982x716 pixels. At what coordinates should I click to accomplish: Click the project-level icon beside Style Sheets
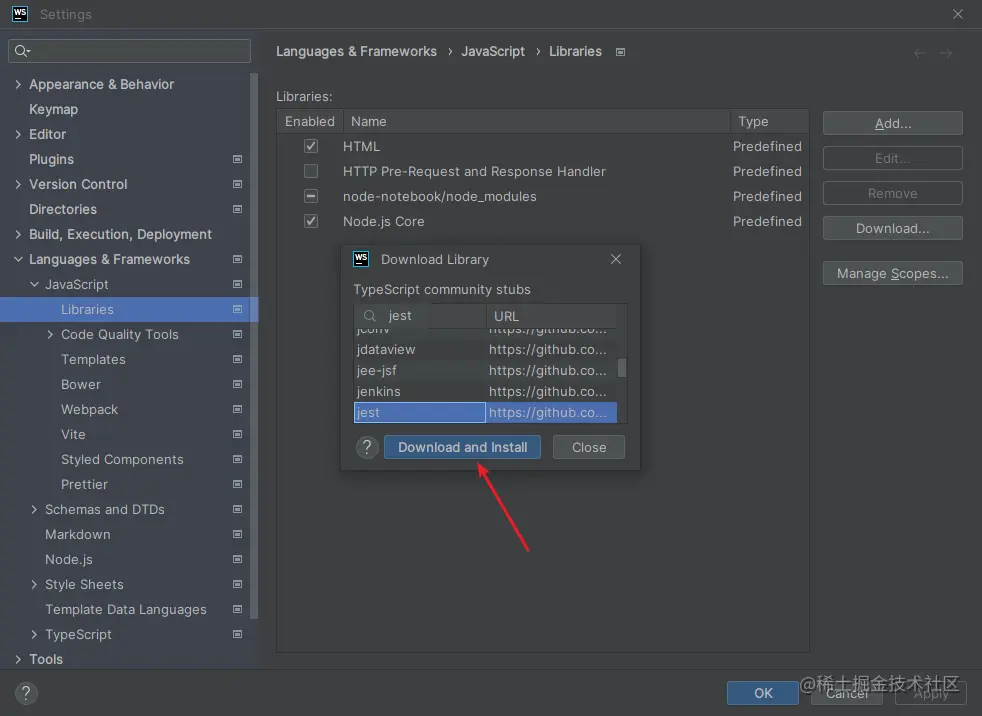tap(237, 584)
